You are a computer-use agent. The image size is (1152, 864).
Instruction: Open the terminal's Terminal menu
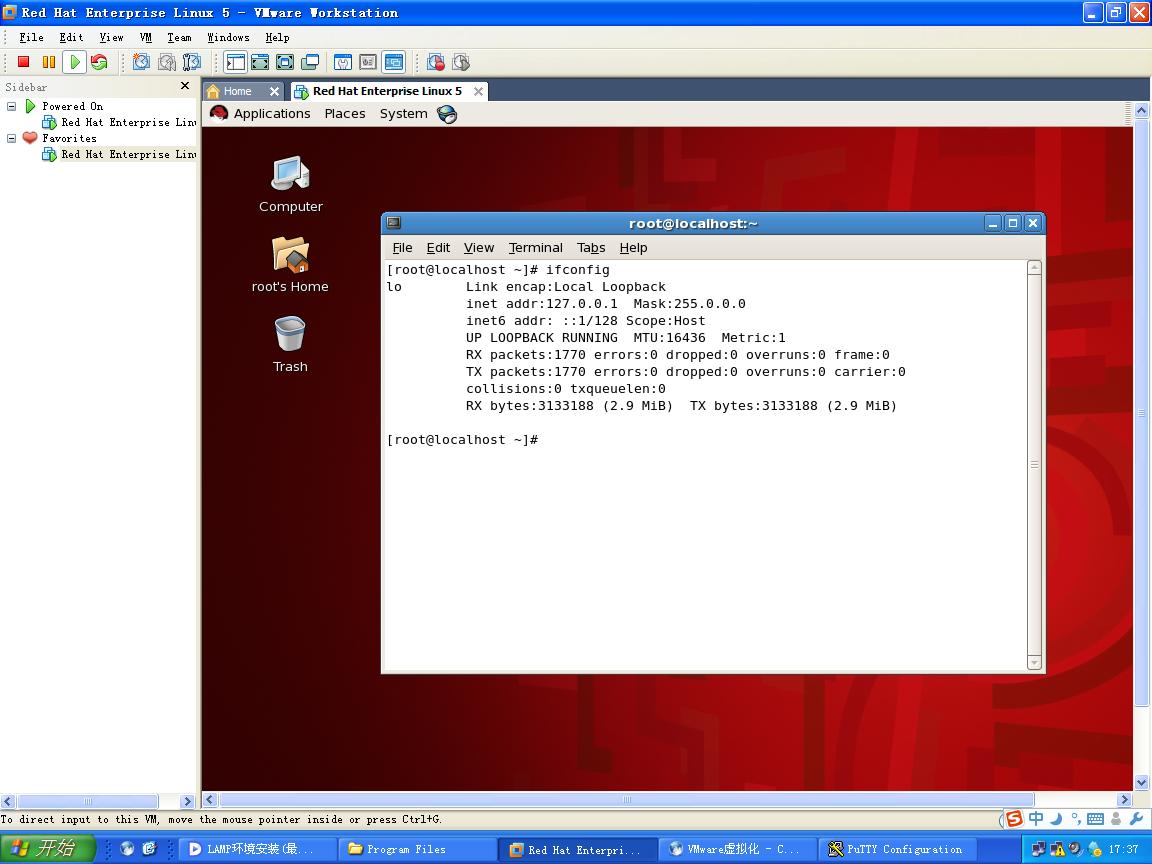coord(536,248)
